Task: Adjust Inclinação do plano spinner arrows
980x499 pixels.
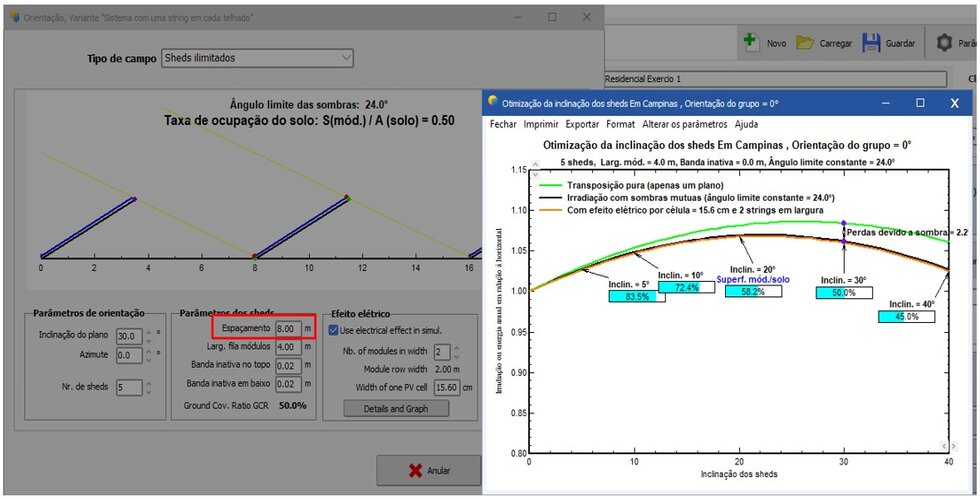Action: tap(149, 336)
